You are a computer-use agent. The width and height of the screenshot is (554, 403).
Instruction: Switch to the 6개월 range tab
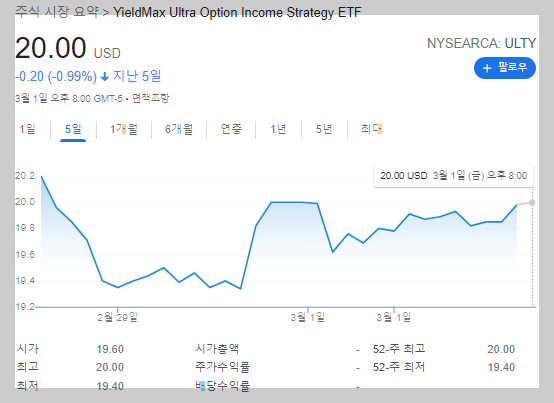point(179,129)
